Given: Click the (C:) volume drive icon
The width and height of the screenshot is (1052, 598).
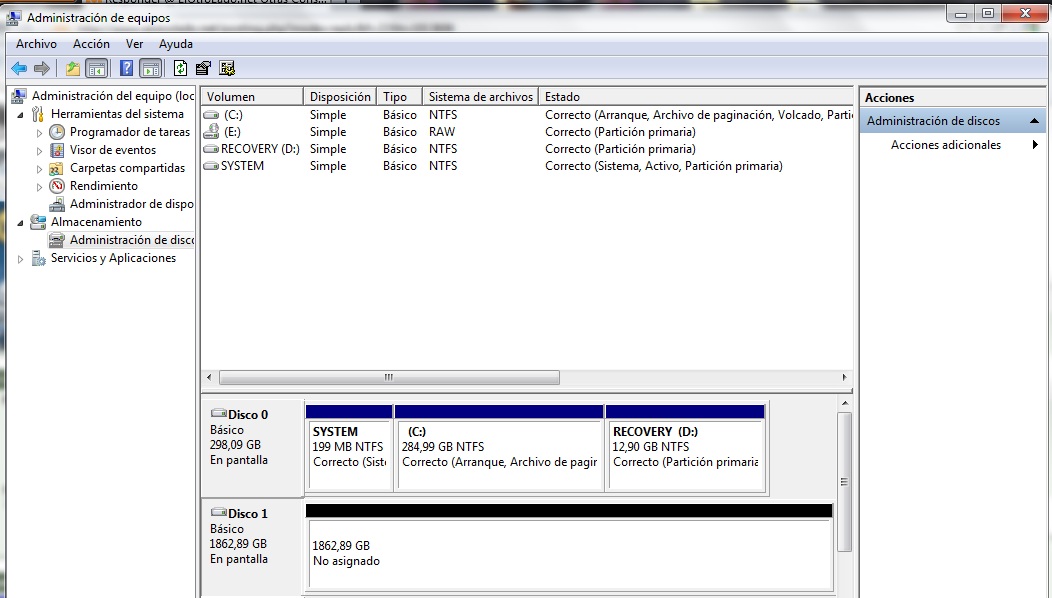Looking at the screenshot, I should tap(211, 115).
